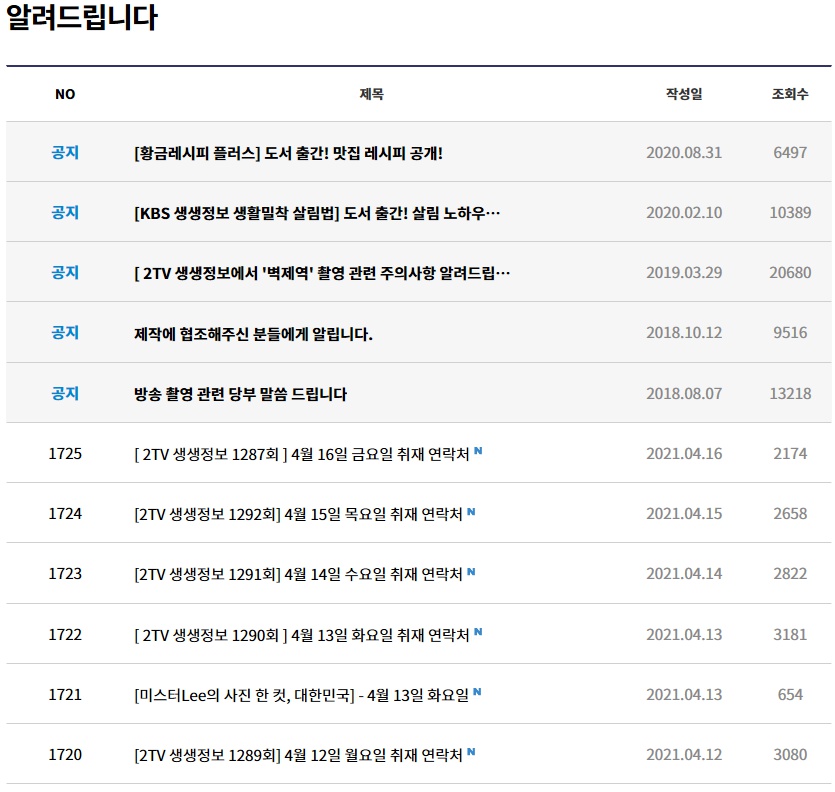
Task: Open post '1291회 4월 14일 수요일 취재 연락처'
Action: coord(298,575)
